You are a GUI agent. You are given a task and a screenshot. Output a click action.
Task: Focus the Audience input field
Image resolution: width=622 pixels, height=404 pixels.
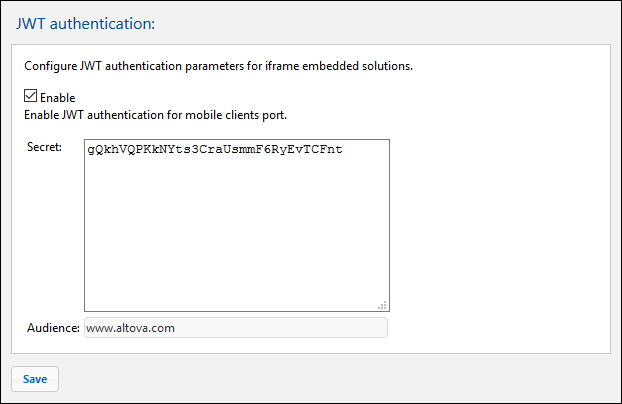236,327
